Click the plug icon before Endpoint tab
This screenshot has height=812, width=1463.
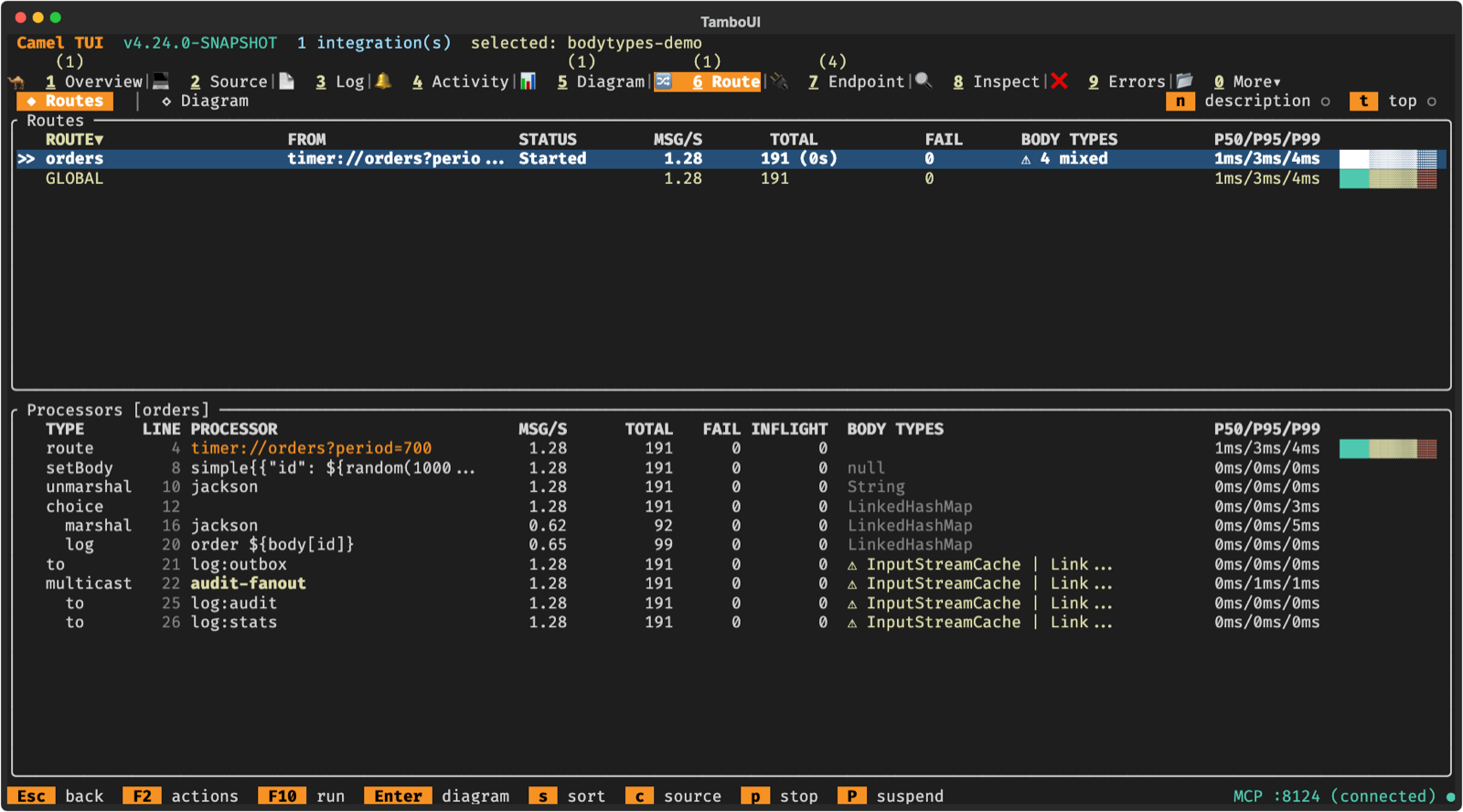point(779,81)
